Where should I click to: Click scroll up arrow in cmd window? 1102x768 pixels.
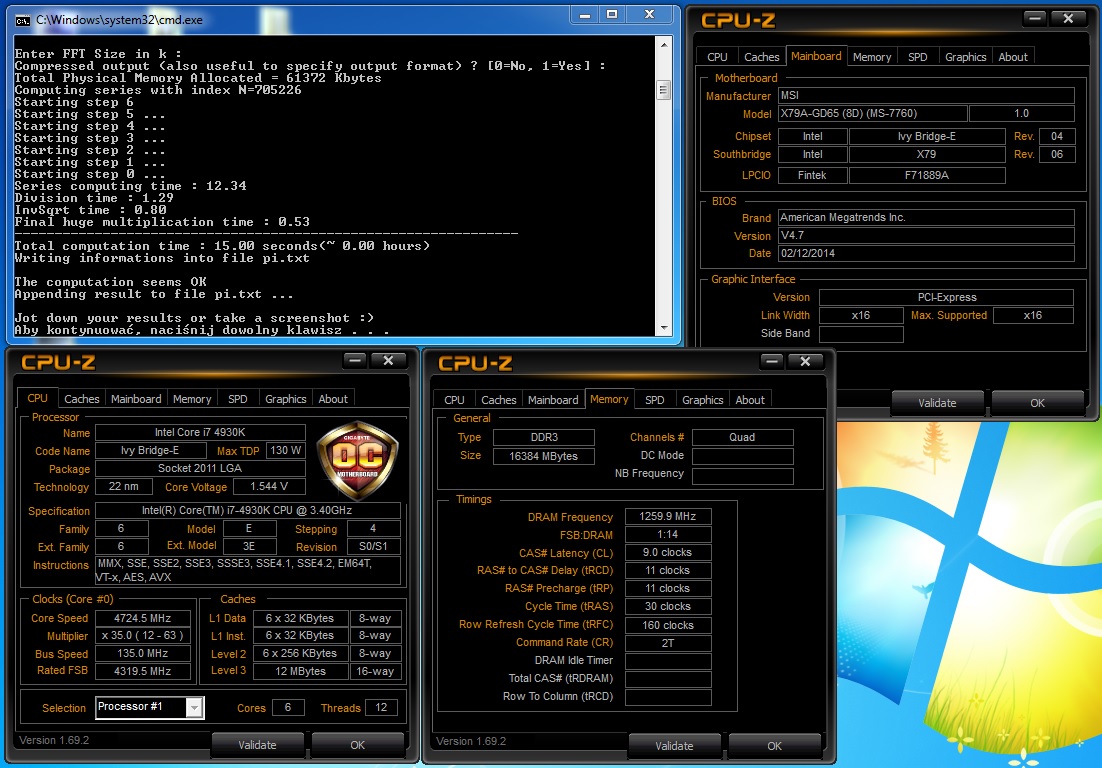click(x=663, y=45)
